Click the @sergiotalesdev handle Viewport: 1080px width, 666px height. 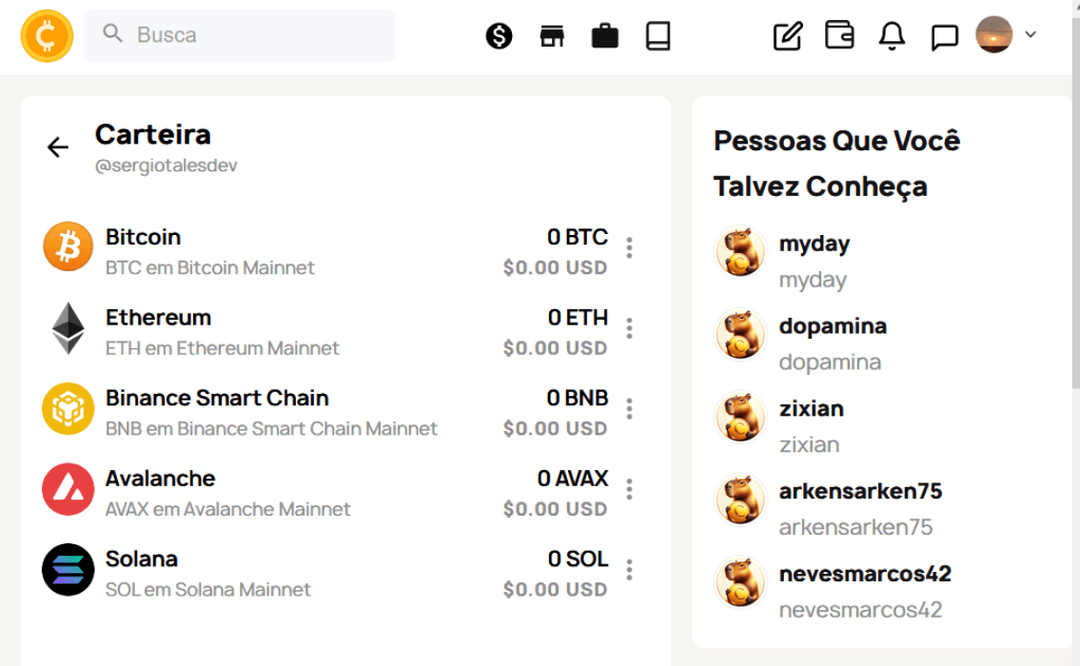166,165
